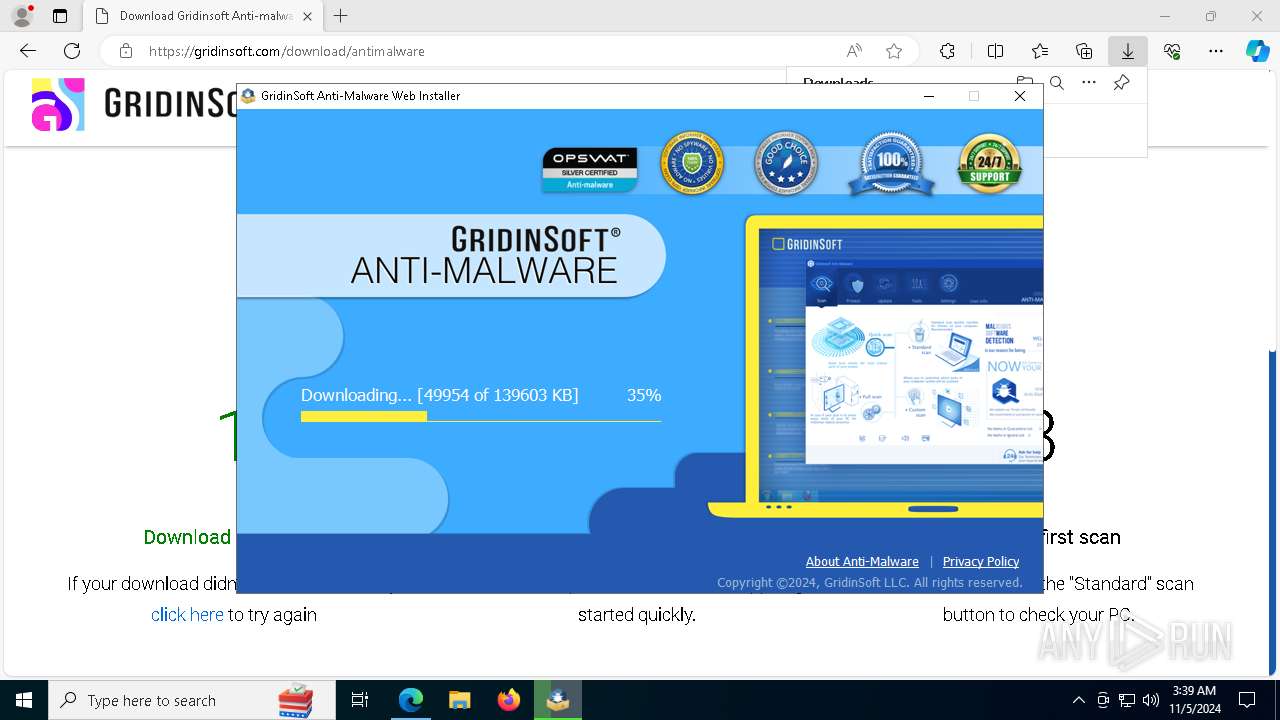The width and height of the screenshot is (1280, 720).
Task: Click the 24/7 Support badge
Action: (990, 163)
